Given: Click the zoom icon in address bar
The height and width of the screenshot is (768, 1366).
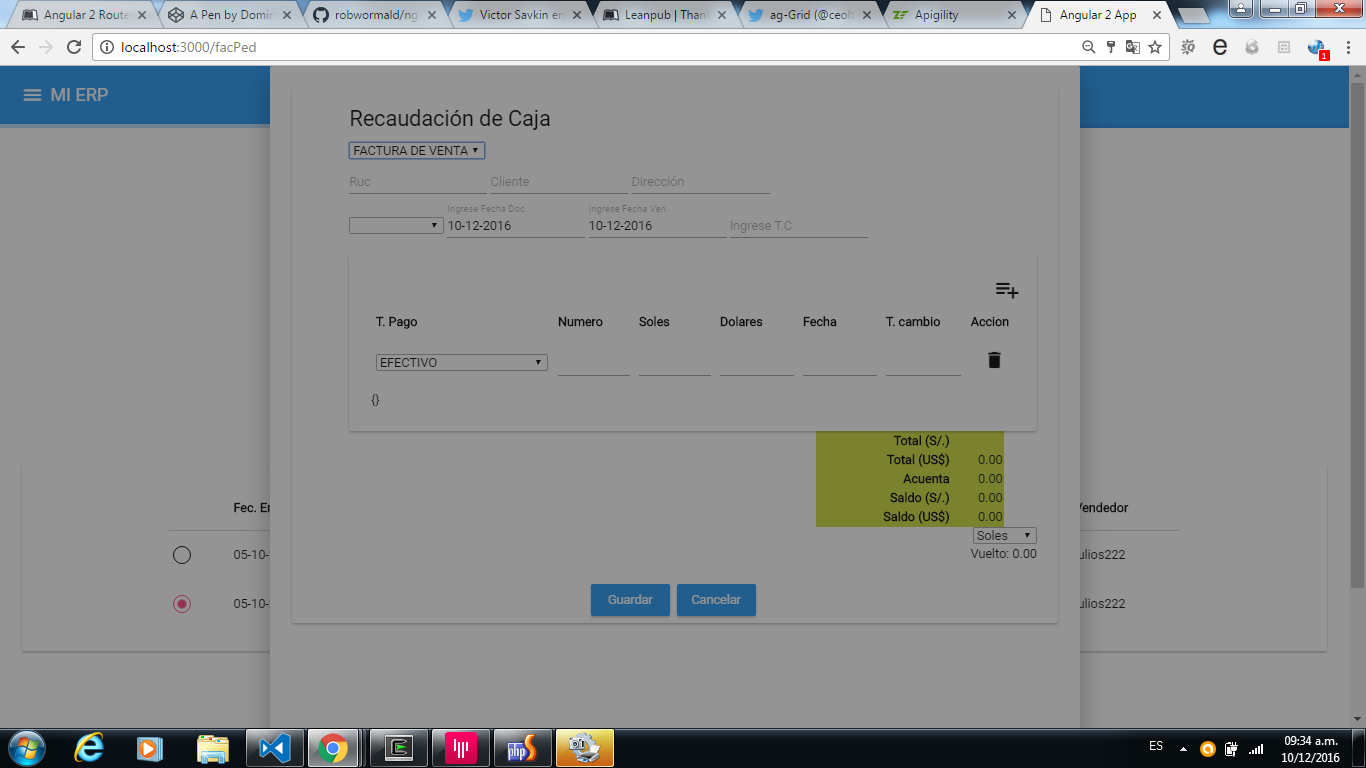Looking at the screenshot, I should point(1089,47).
